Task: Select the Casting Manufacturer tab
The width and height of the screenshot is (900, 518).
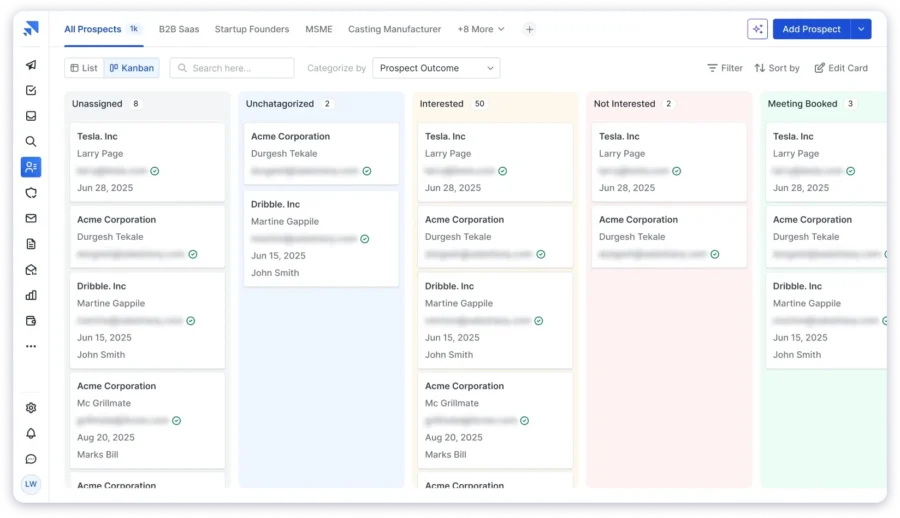Action: (394, 29)
